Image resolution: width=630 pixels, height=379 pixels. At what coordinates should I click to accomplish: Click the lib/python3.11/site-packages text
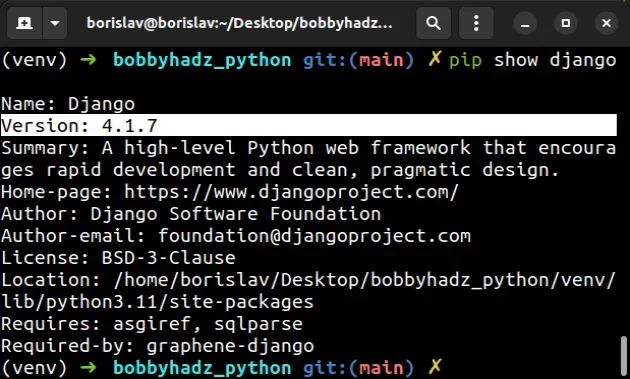click(x=157, y=302)
